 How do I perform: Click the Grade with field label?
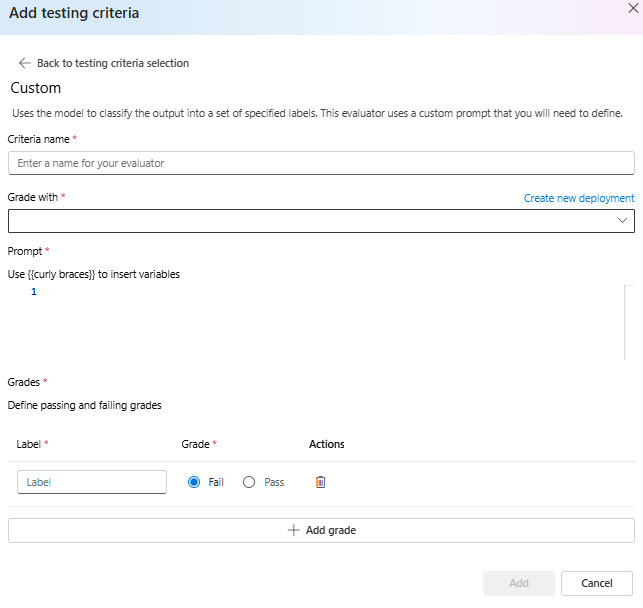pyautogui.click(x=33, y=198)
